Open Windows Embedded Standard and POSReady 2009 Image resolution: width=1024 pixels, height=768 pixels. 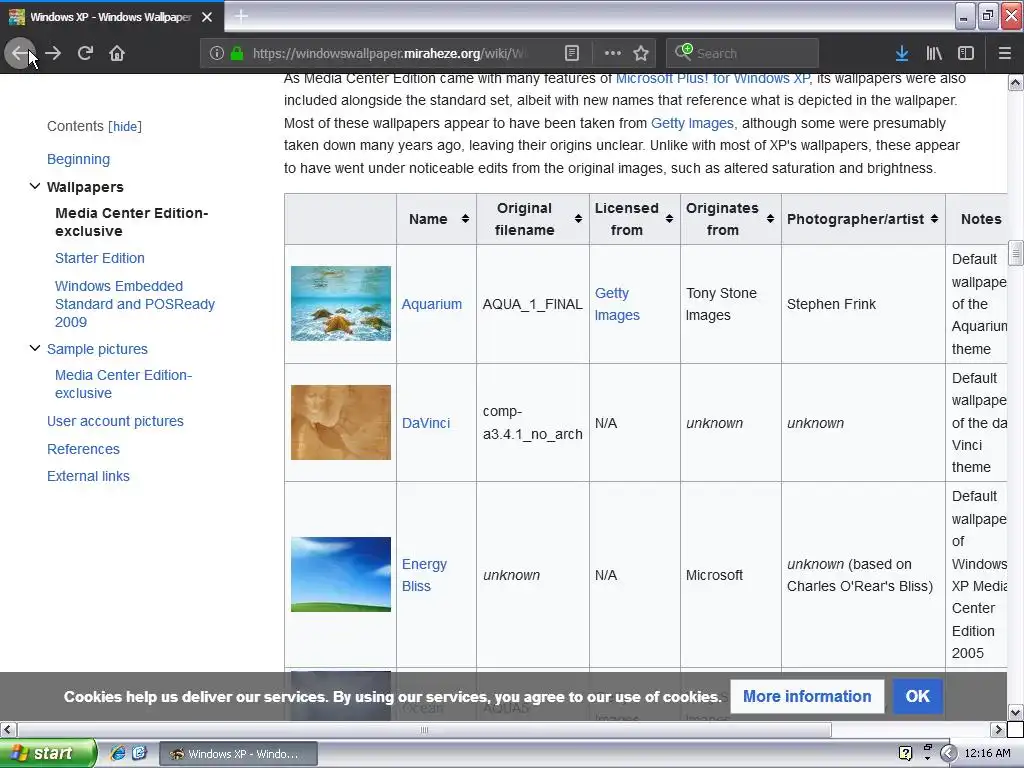(x=135, y=304)
